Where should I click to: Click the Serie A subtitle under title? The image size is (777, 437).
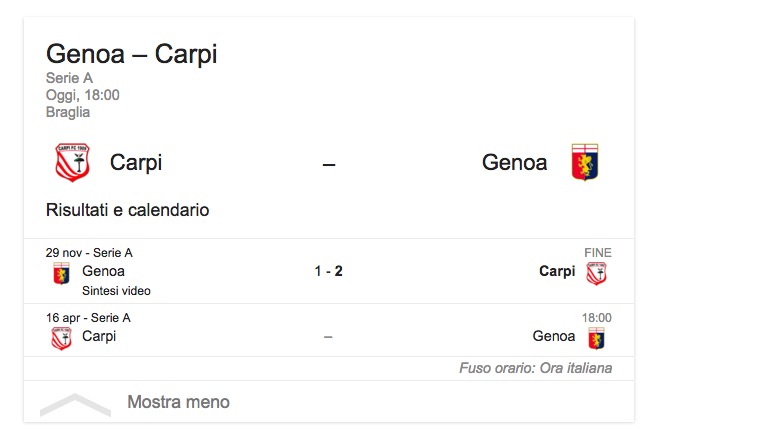click(x=67, y=78)
